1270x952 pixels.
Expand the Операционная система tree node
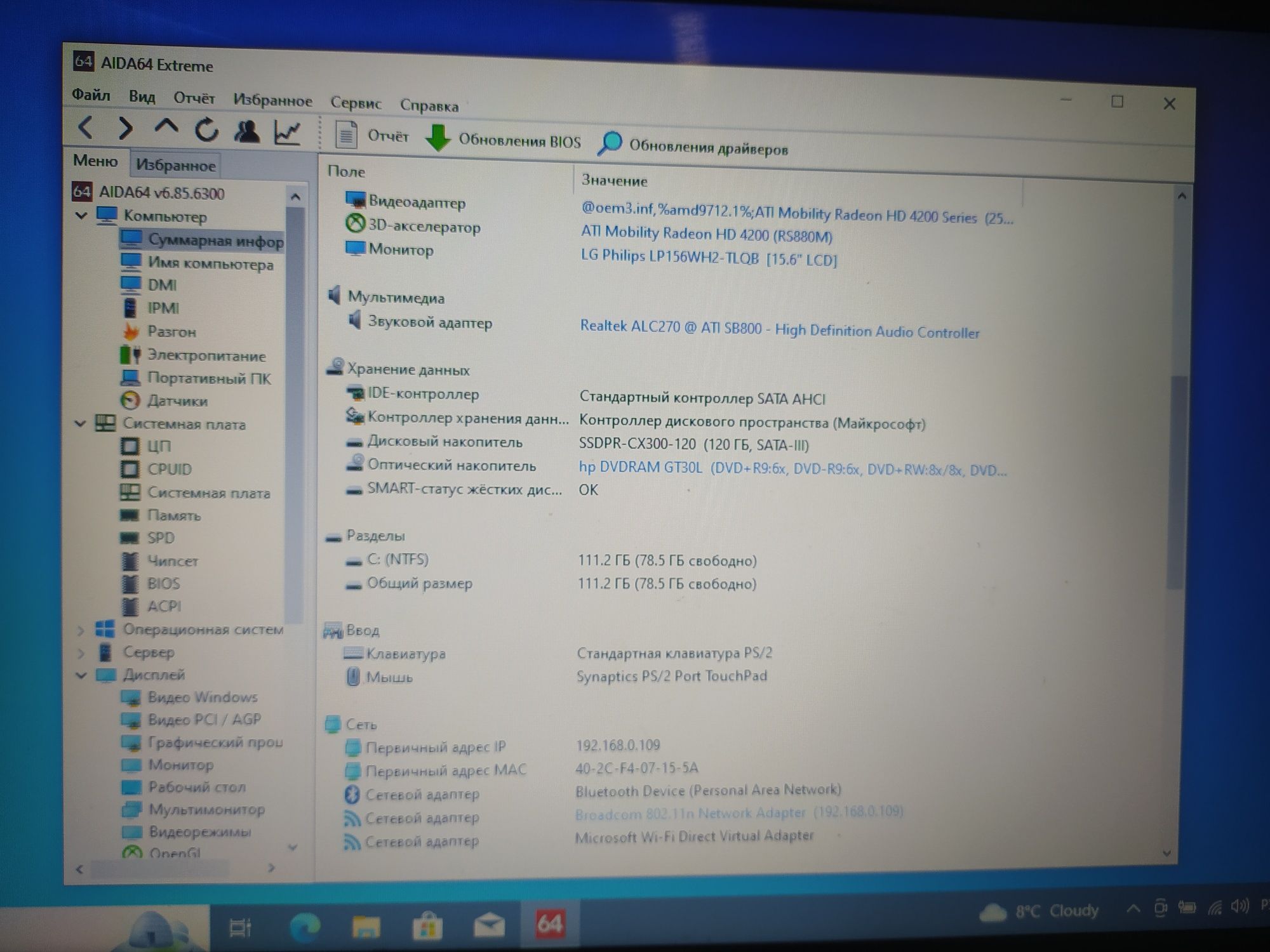(x=81, y=630)
